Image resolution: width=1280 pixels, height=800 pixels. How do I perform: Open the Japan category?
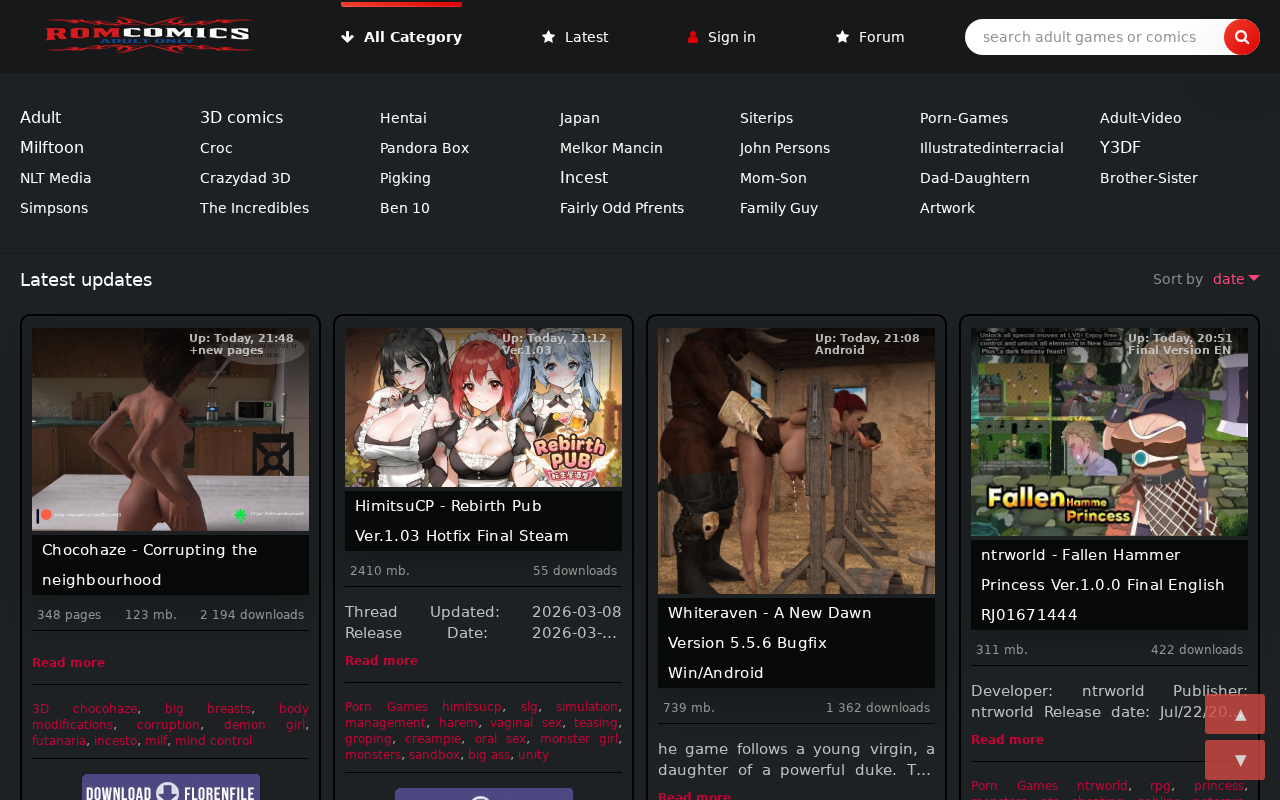click(x=580, y=118)
